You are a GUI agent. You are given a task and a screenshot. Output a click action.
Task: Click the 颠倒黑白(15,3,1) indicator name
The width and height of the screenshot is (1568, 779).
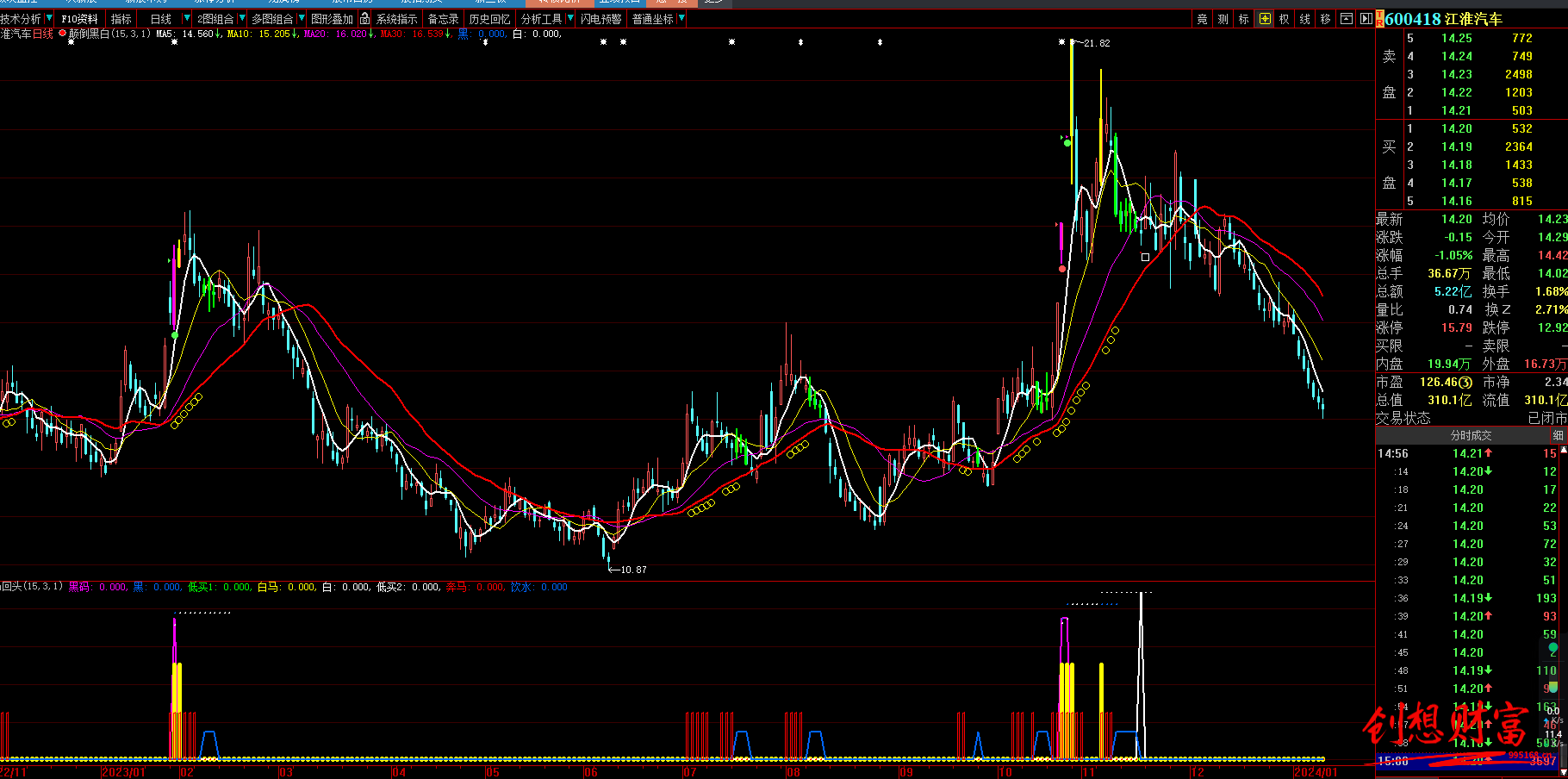(x=109, y=34)
